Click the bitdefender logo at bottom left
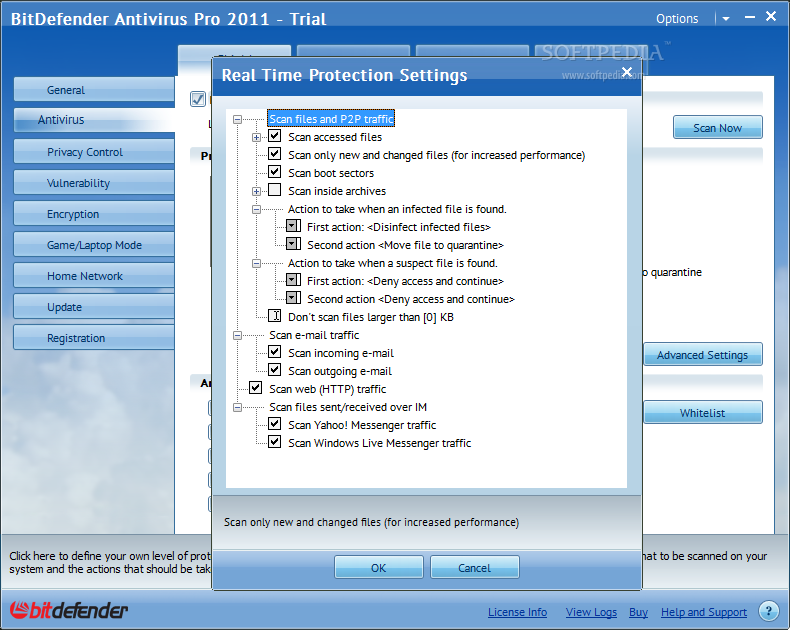The width and height of the screenshot is (790, 630). pos(69,610)
